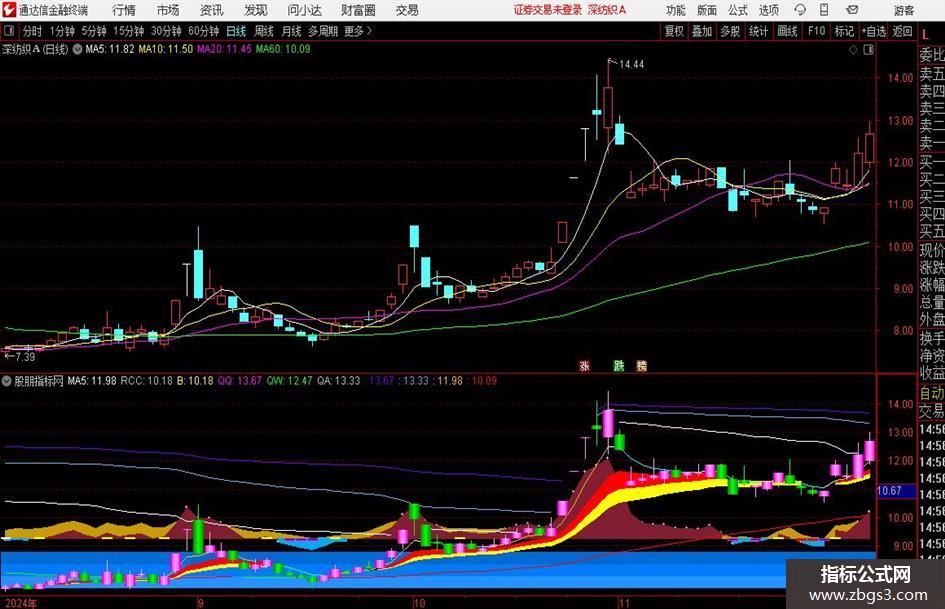Click the 叠加 overlay button
The height and width of the screenshot is (609, 945).
(702, 31)
